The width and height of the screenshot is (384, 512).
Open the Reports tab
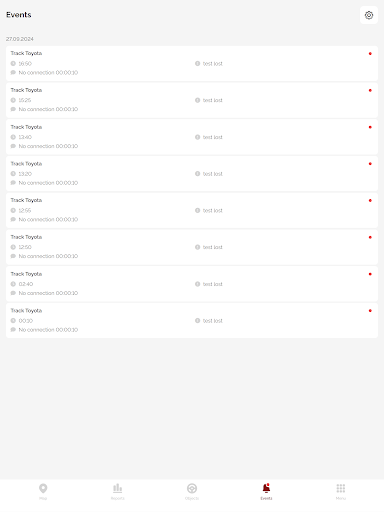117,491
